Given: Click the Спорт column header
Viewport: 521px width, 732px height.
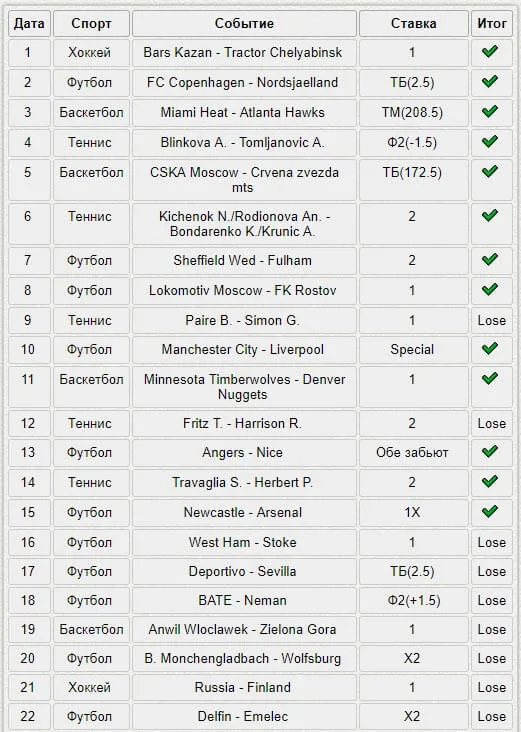Looking at the screenshot, I should 91,23.
